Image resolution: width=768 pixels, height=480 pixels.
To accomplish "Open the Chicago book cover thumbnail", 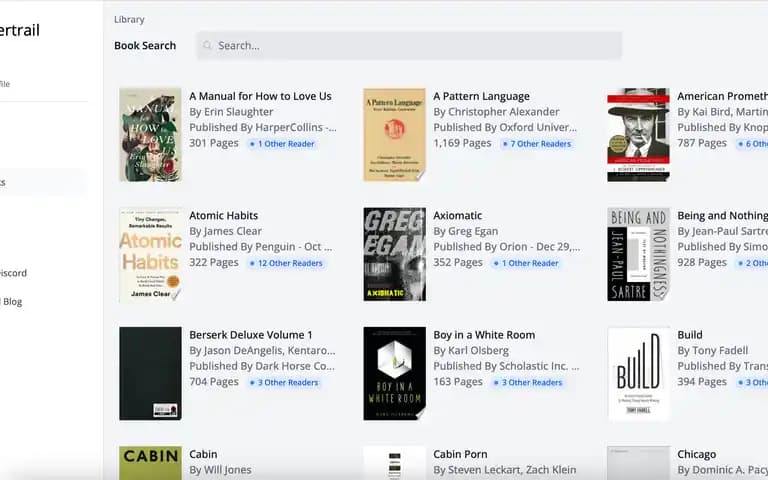I will click(x=638, y=463).
